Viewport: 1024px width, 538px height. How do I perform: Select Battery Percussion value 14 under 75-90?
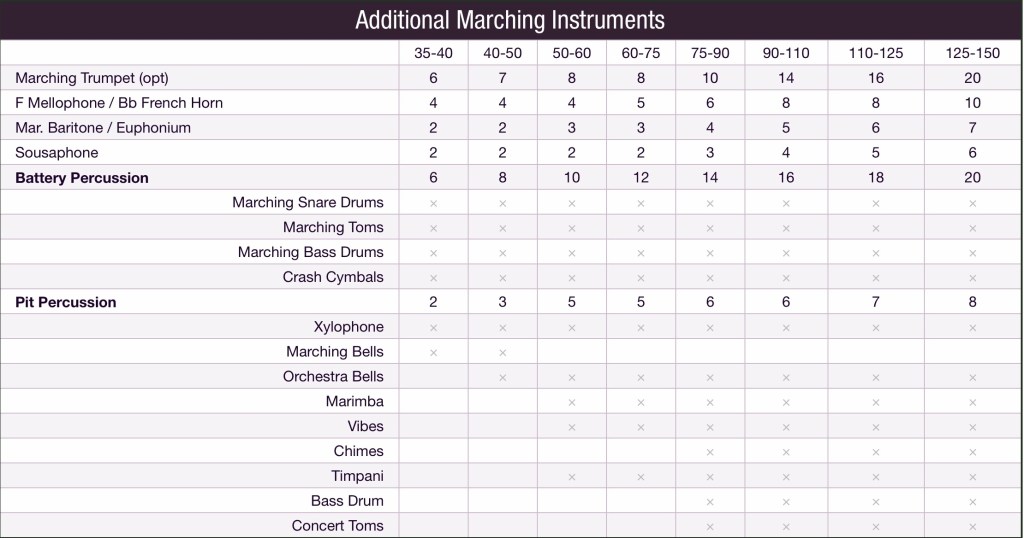(710, 178)
